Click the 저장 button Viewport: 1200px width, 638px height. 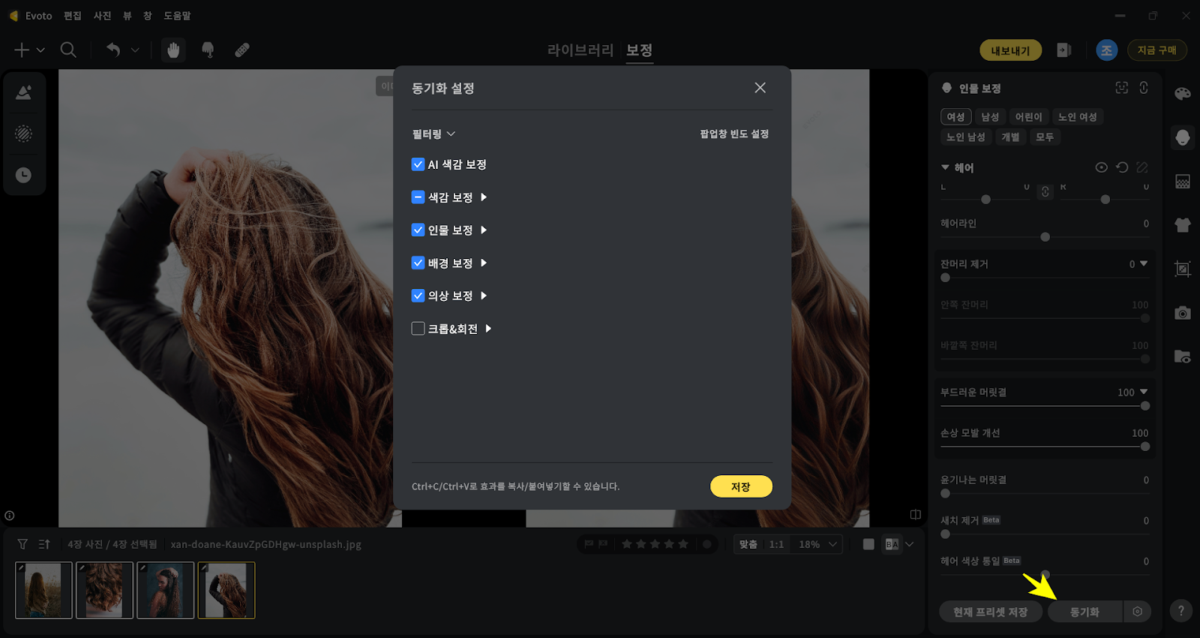pos(741,486)
